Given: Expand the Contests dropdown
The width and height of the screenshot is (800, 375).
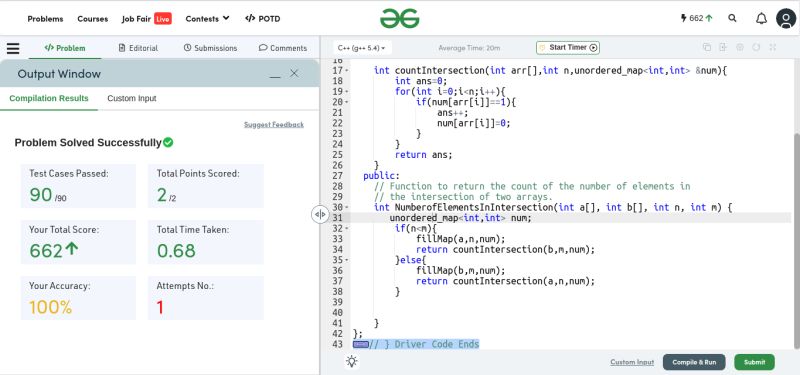Looking at the screenshot, I should point(207,18).
